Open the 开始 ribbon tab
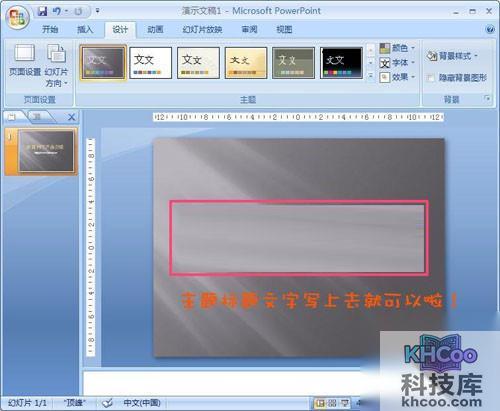Image resolution: width=500 pixels, height=411 pixels. (50, 29)
